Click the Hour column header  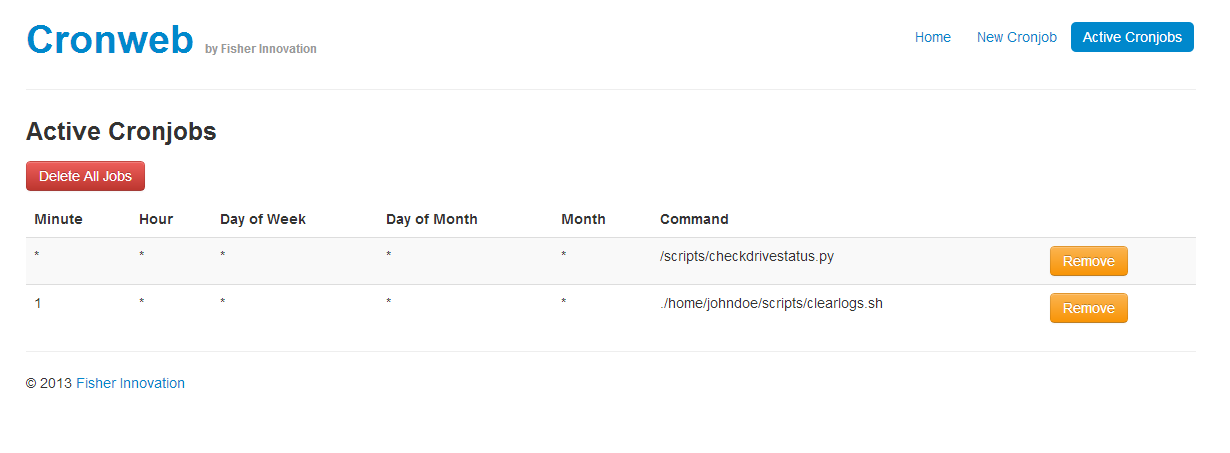coord(156,219)
